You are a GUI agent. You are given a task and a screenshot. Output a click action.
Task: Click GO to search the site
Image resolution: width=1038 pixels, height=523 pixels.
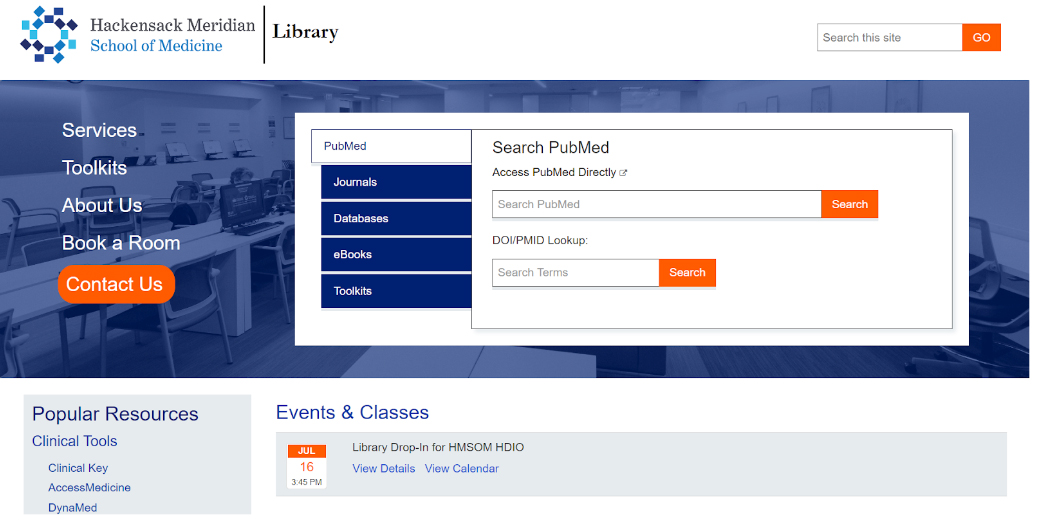click(981, 38)
